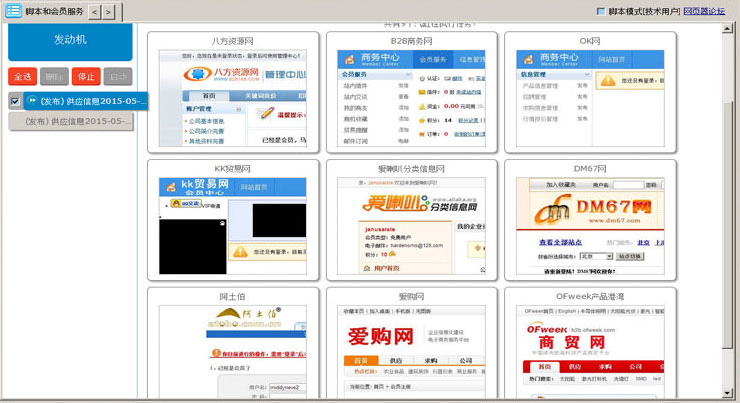Open the KK贸易网 site thumbnail
The height and width of the screenshot is (403, 740).
pyautogui.click(x=233, y=226)
